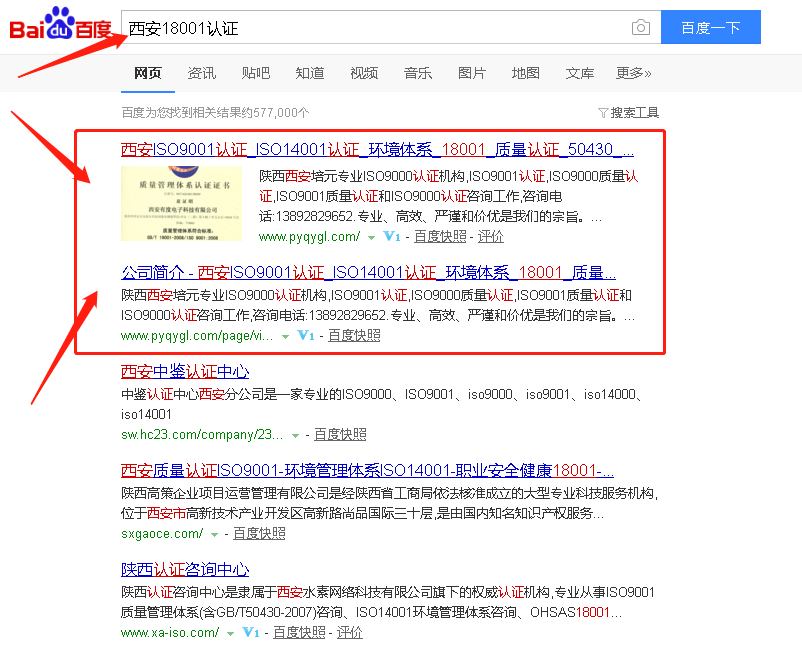
Task: Click the URL www.pyqygl.com/
Action: point(309,237)
